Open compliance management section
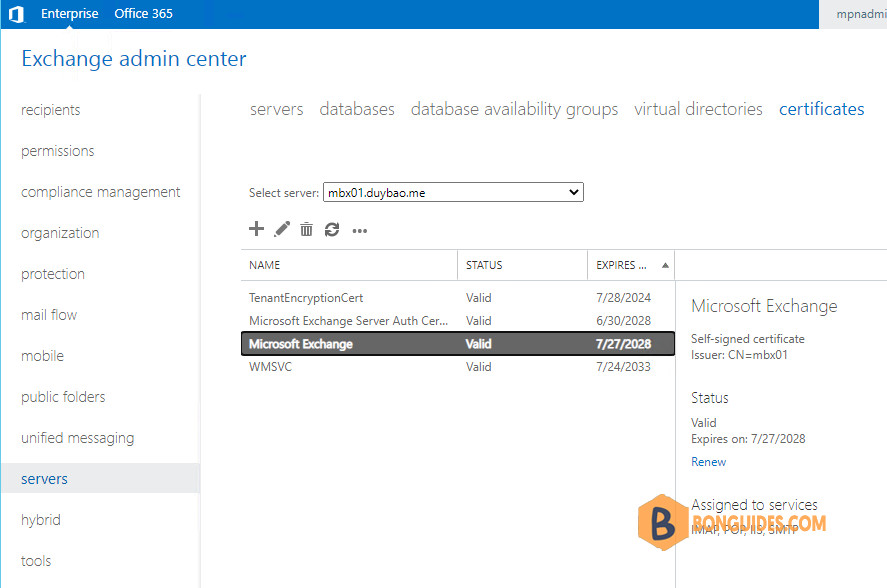The height and width of the screenshot is (588, 887). pyautogui.click(x=101, y=192)
